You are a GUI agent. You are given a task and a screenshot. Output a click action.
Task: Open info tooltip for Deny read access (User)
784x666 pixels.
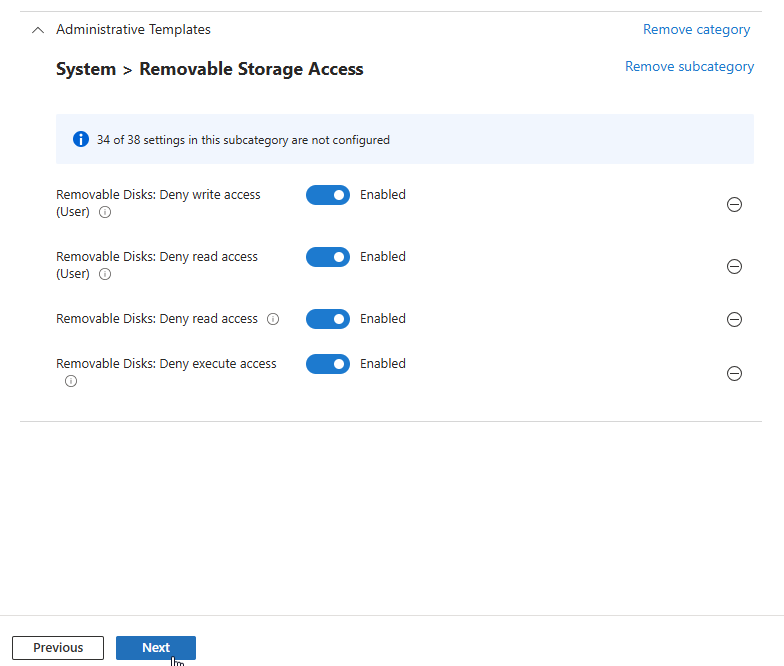point(105,274)
